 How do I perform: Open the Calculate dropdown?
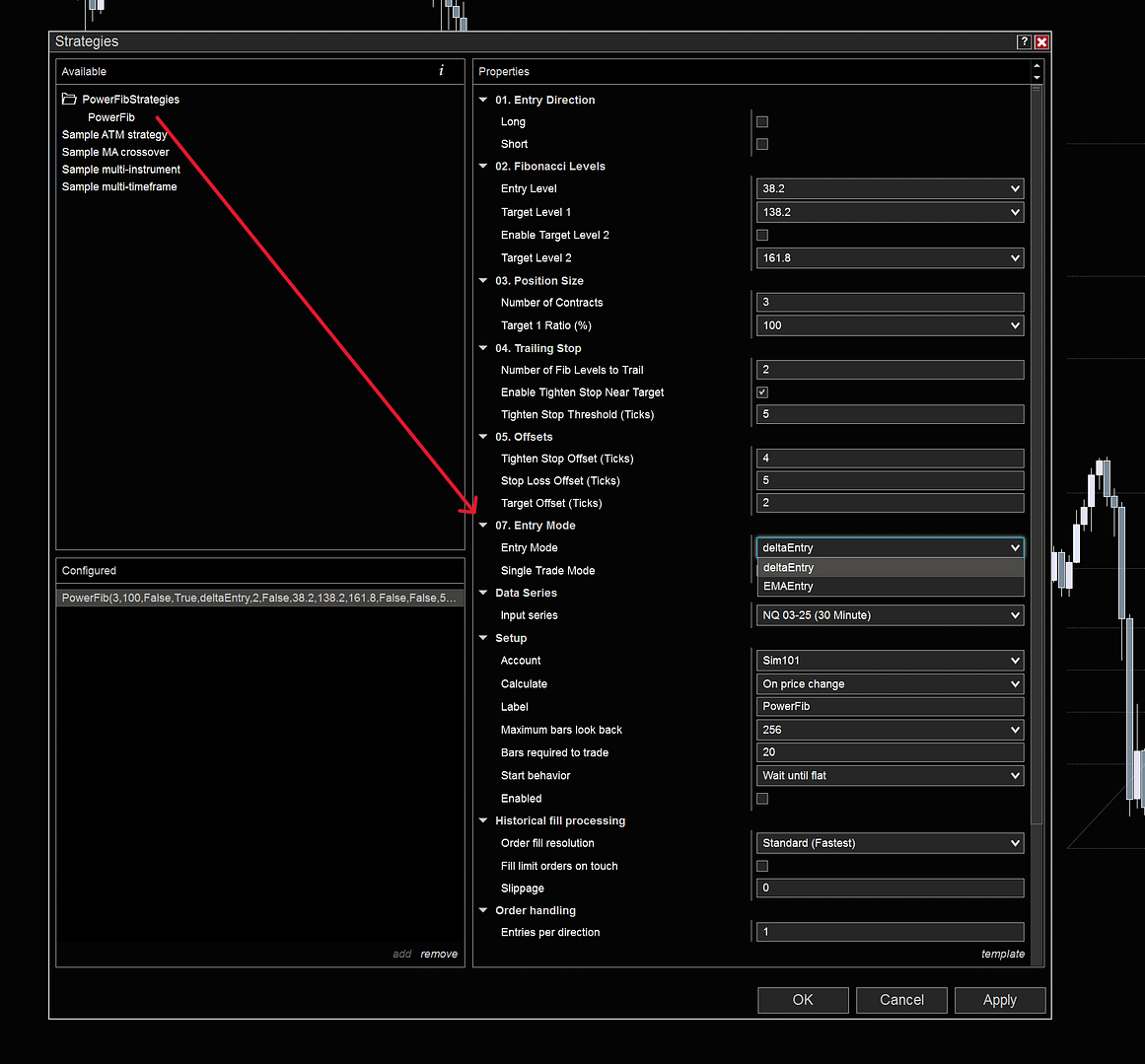coord(890,683)
